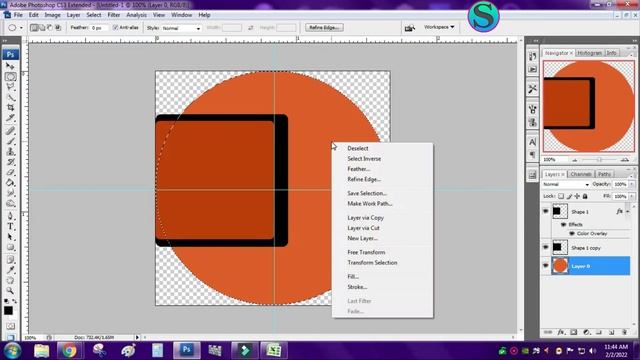Open the tool preset picker dropdown
Viewport: 640px width, 360px height.
[x=21, y=28]
